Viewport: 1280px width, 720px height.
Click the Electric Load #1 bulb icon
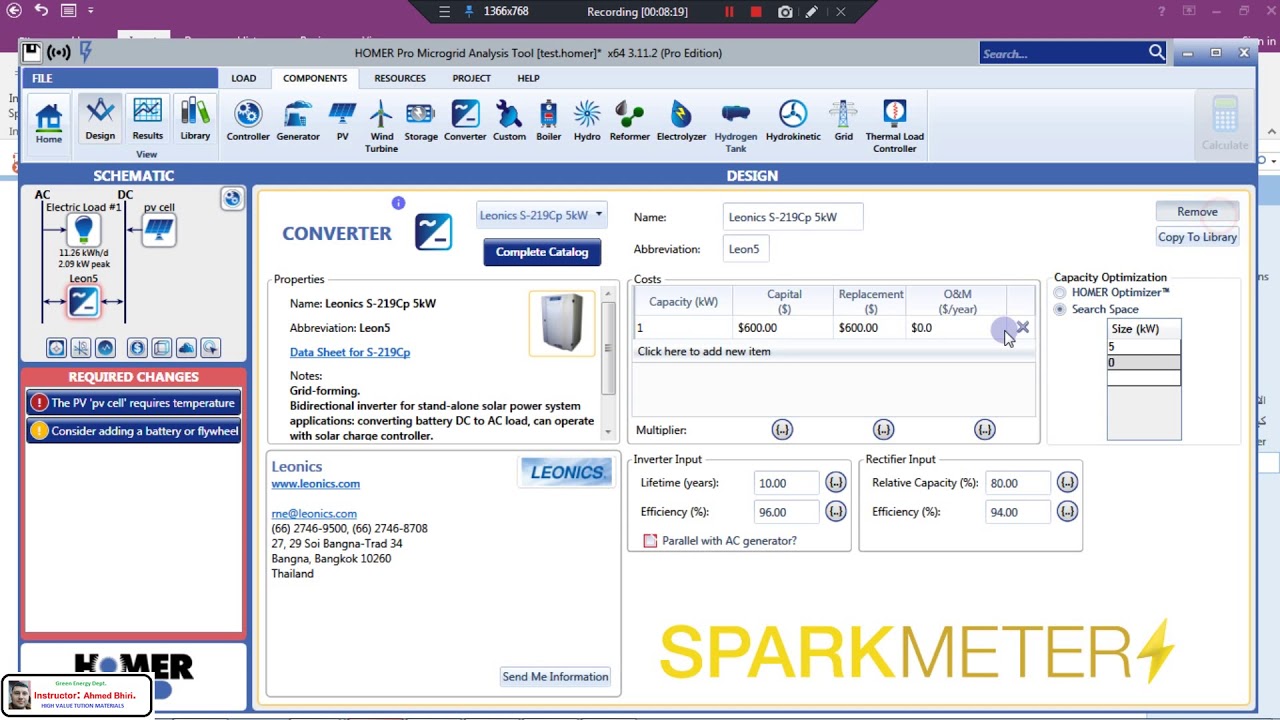[83, 230]
